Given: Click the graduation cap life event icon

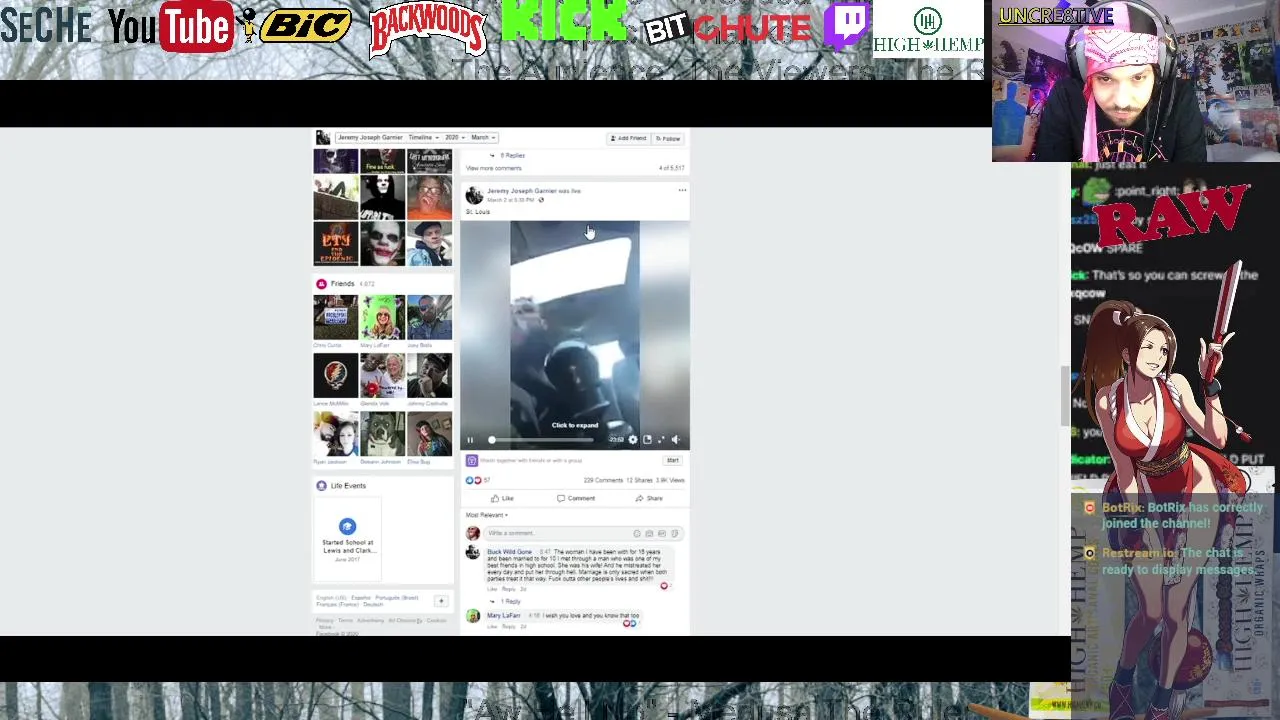Looking at the screenshot, I should coord(347,527).
